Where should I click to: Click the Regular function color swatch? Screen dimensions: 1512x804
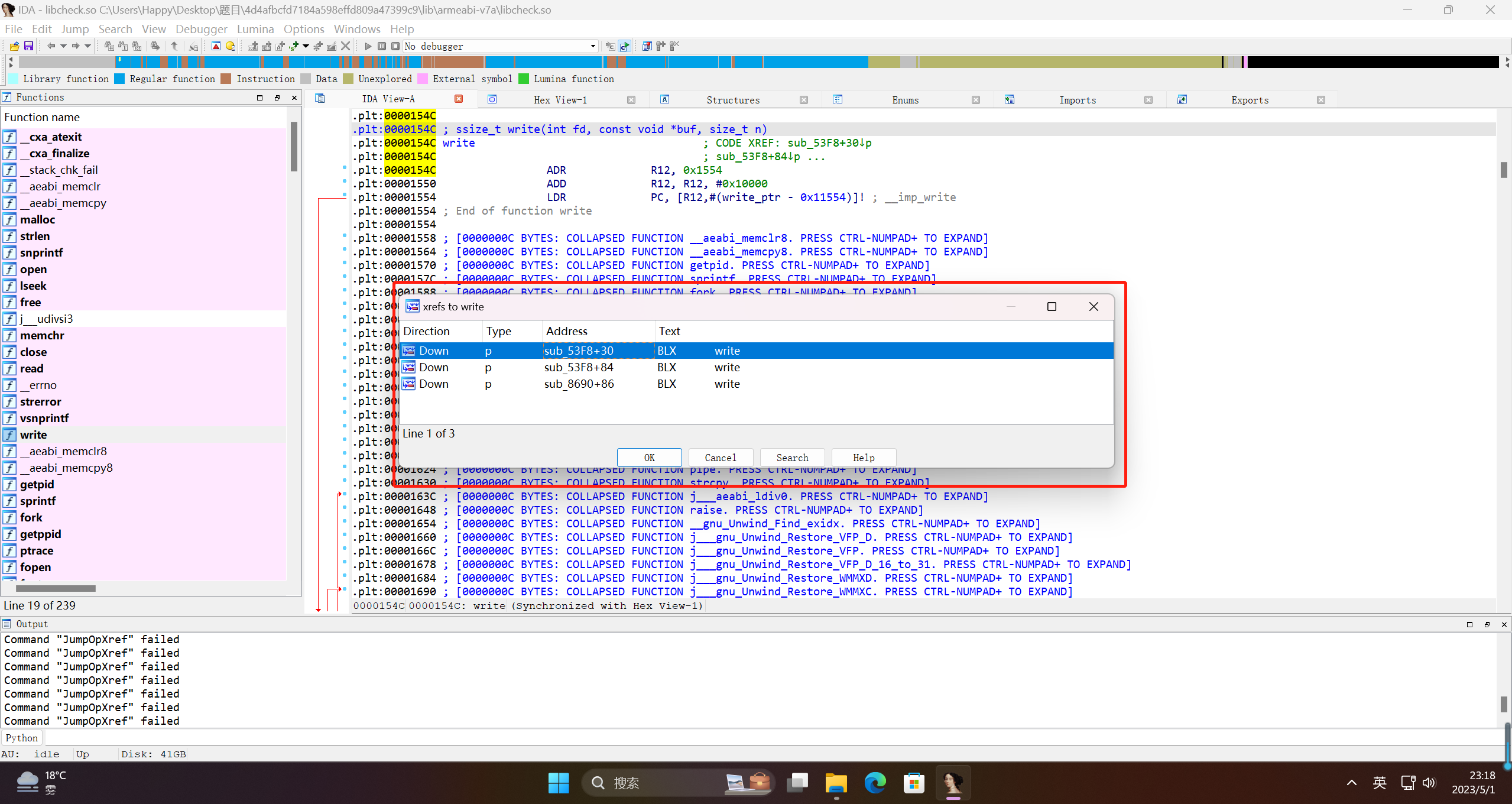tap(119, 79)
